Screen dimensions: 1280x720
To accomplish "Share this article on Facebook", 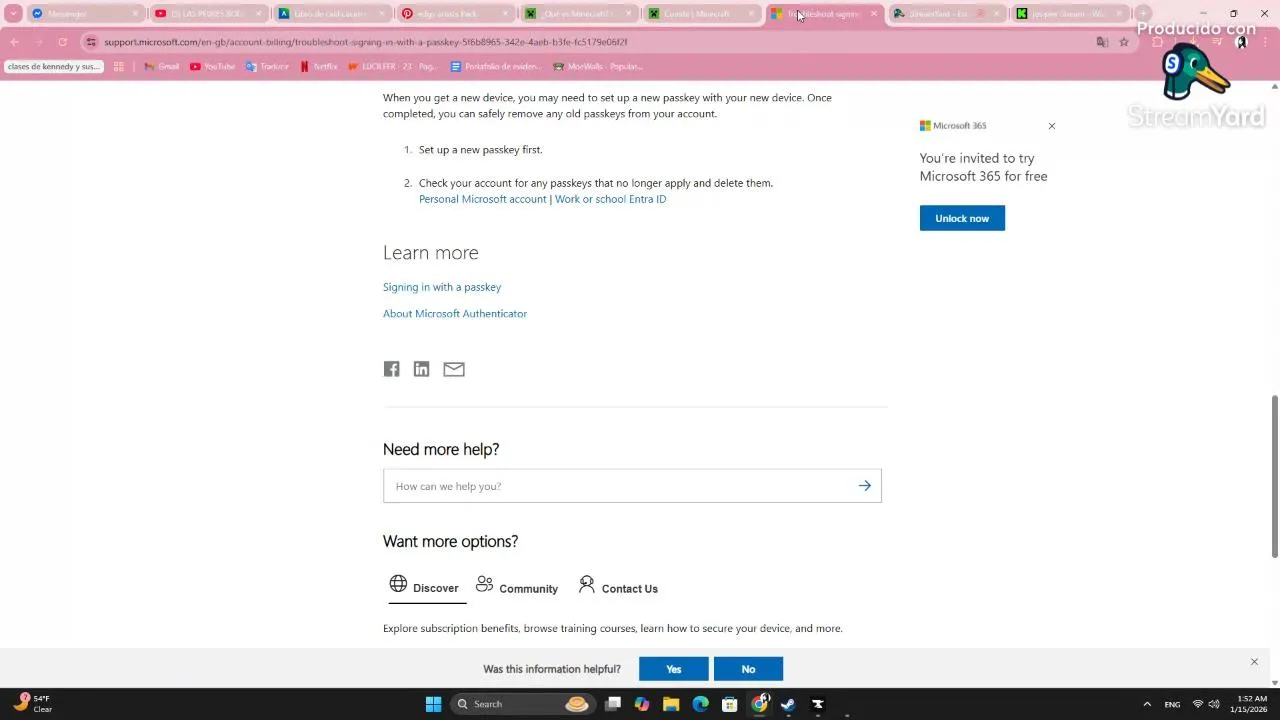I will tap(391, 369).
